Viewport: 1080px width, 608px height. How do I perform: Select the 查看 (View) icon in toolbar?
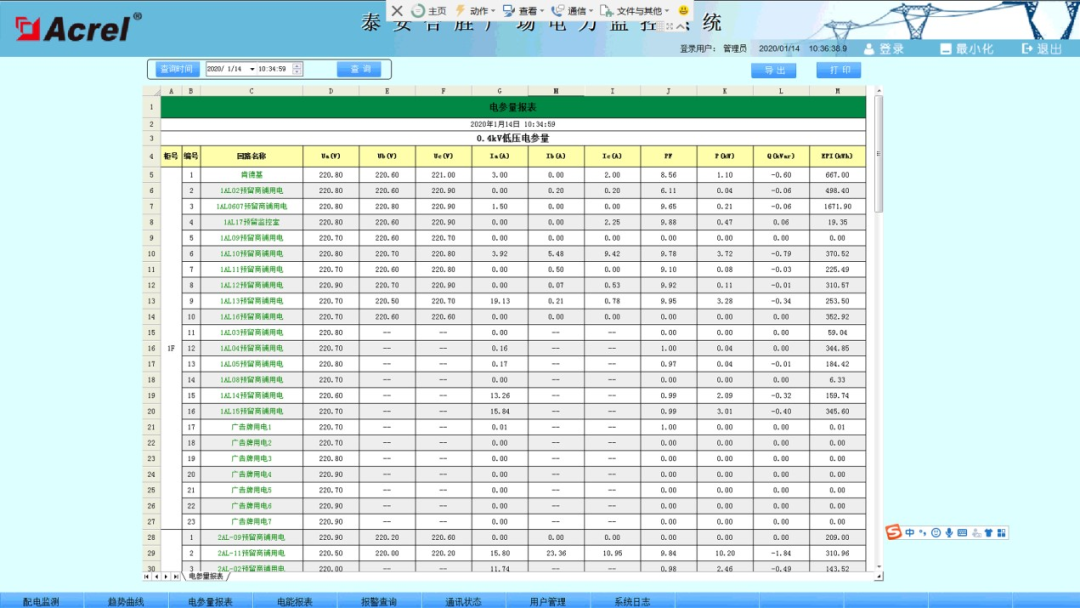click(509, 10)
